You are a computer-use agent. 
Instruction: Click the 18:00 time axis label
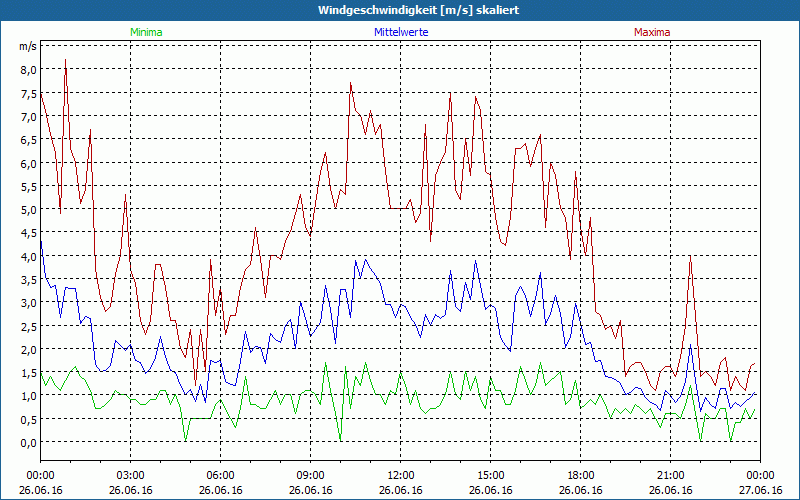coord(581,476)
